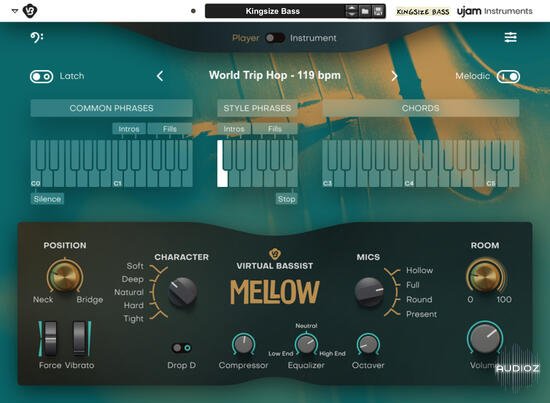Click the Room gold knob
Screen dimensions: 550x403
pyautogui.click(x=485, y=276)
